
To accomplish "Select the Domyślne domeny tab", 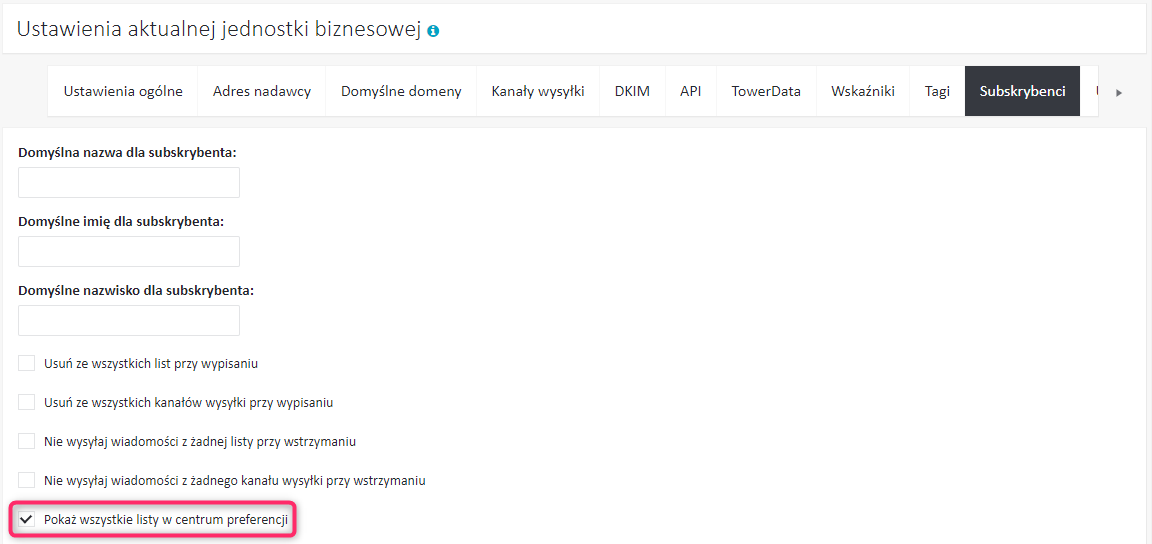I will pos(401,91).
